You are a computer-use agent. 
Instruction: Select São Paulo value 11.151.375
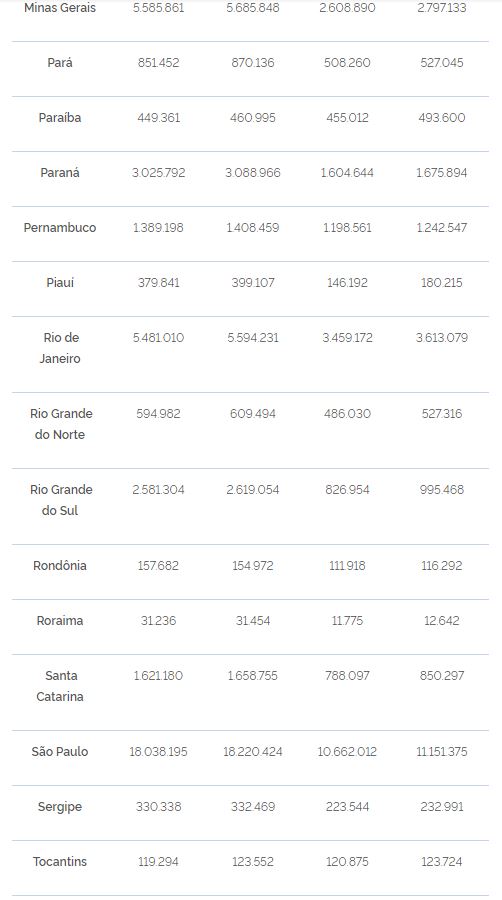441,751
